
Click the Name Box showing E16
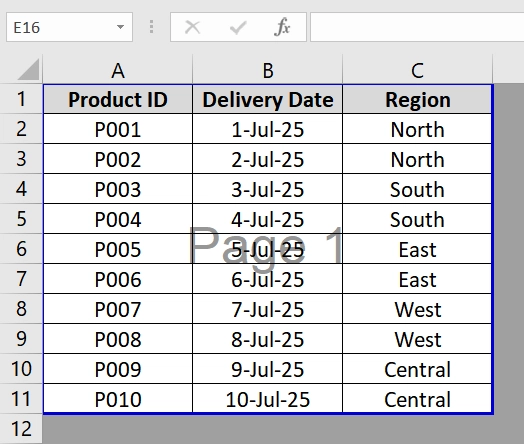click(69, 27)
